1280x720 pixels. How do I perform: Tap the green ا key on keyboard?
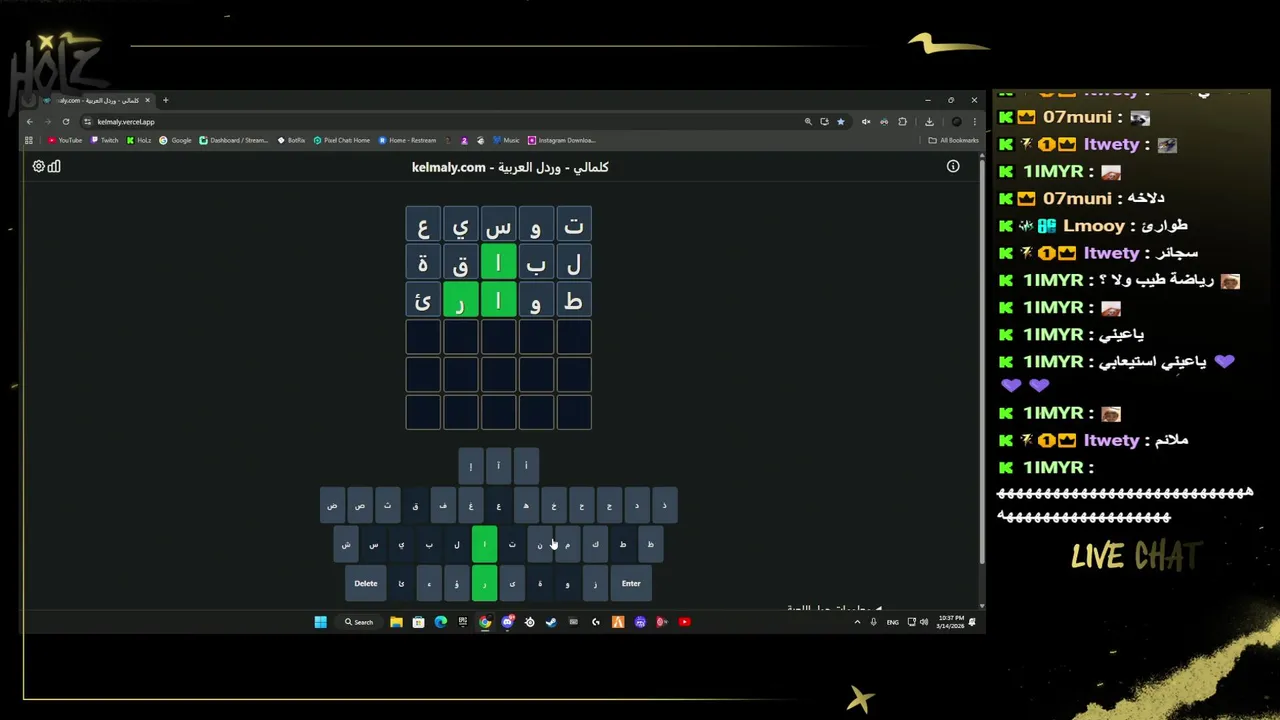[484, 544]
